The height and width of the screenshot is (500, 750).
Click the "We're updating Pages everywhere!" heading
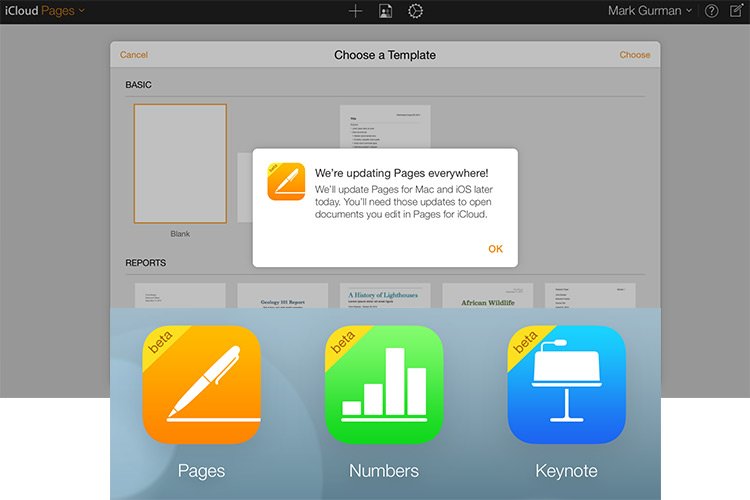(x=401, y=173)
